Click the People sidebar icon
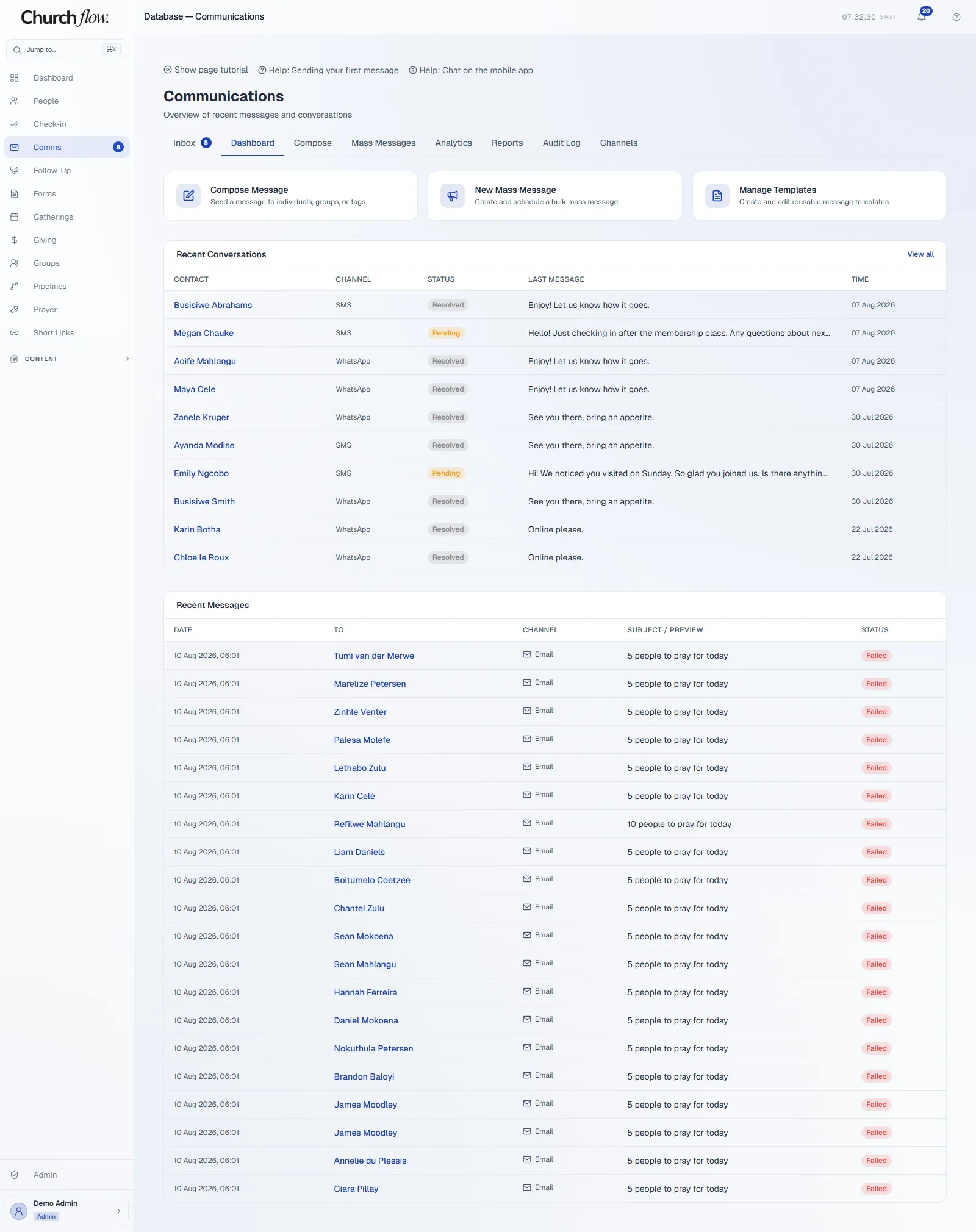 15,101
